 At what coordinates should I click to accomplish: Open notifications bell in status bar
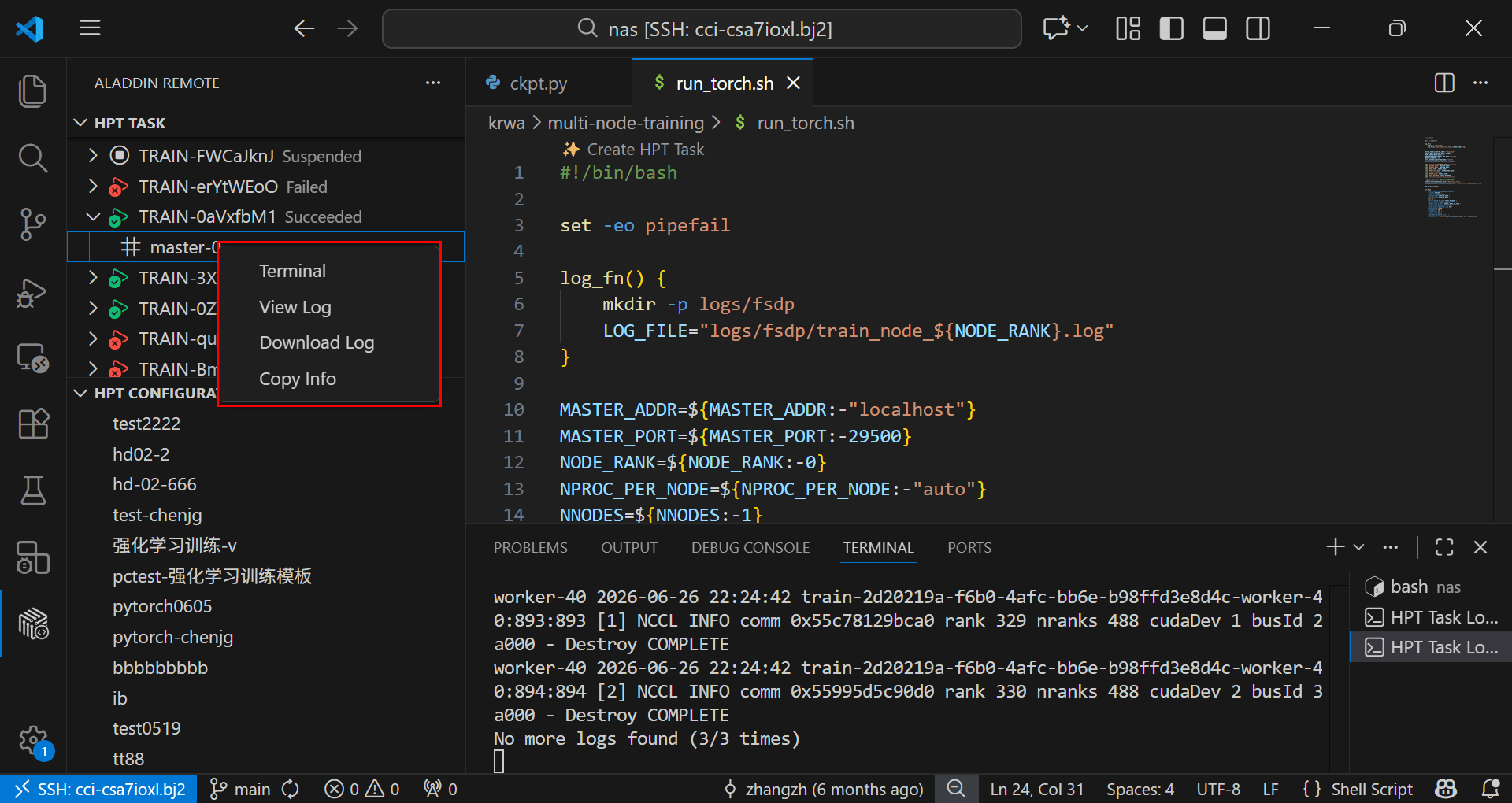pyautogui.click(x=1490, y=789)
